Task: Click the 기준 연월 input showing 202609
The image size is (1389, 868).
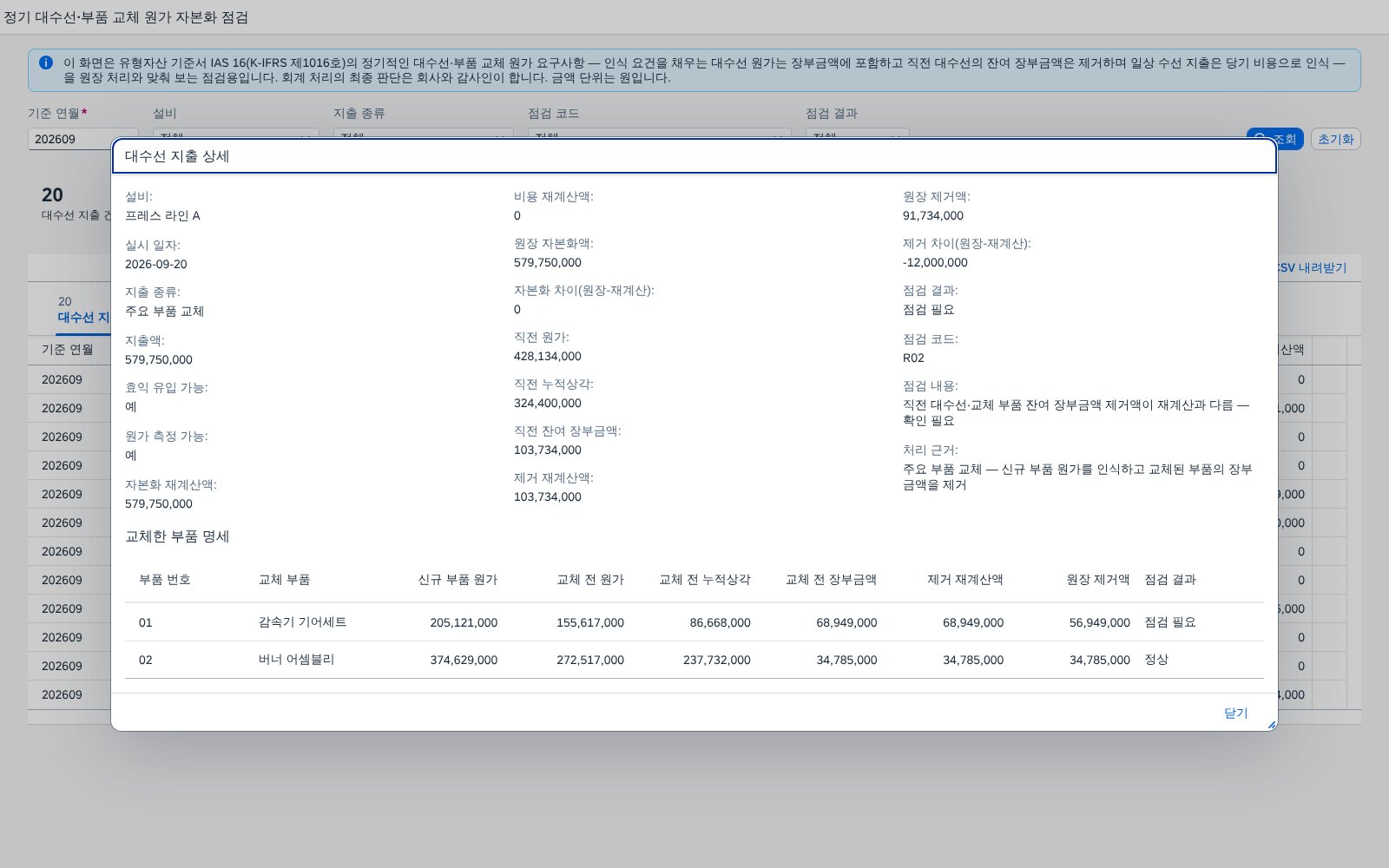Action: click(83, 139)
